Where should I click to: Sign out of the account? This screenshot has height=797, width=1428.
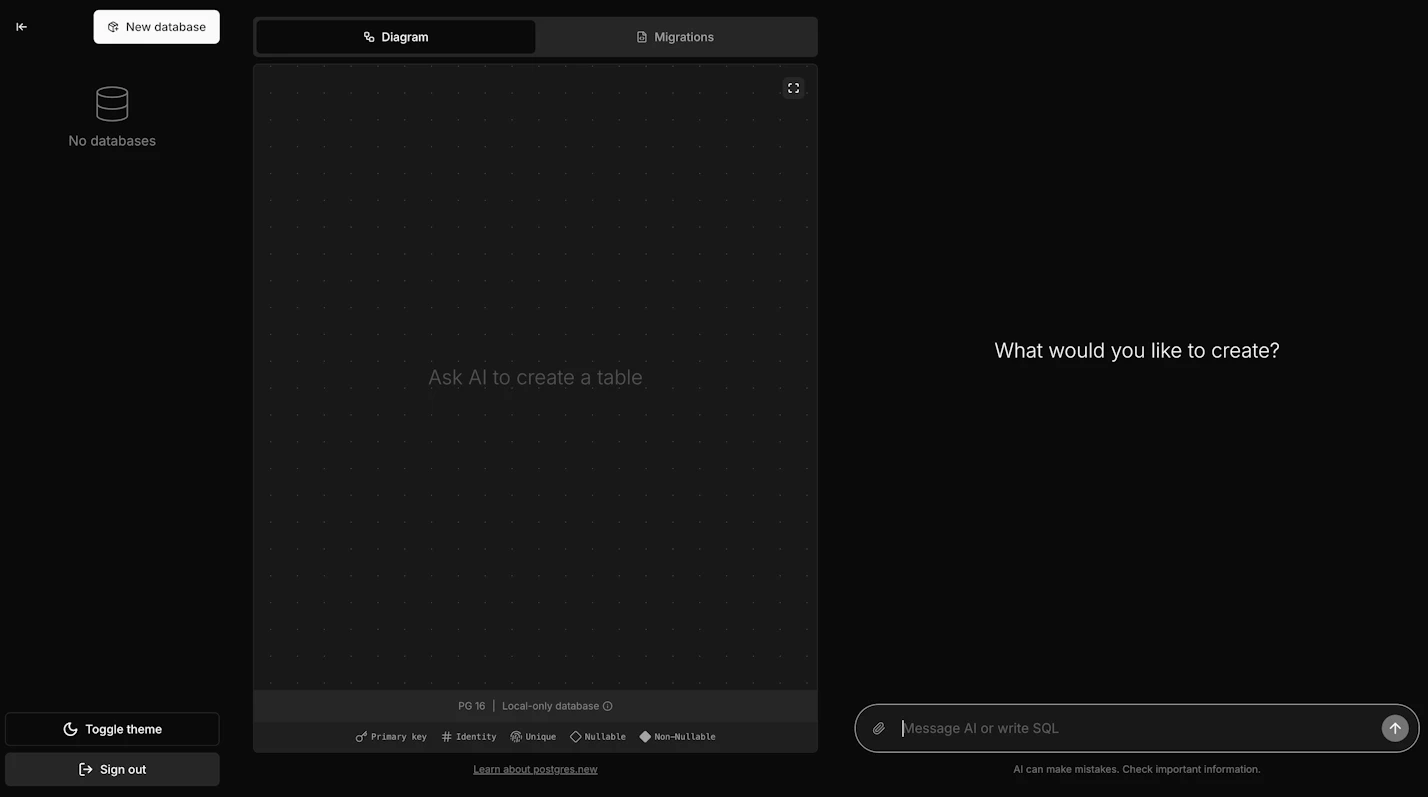pos(112,769)
